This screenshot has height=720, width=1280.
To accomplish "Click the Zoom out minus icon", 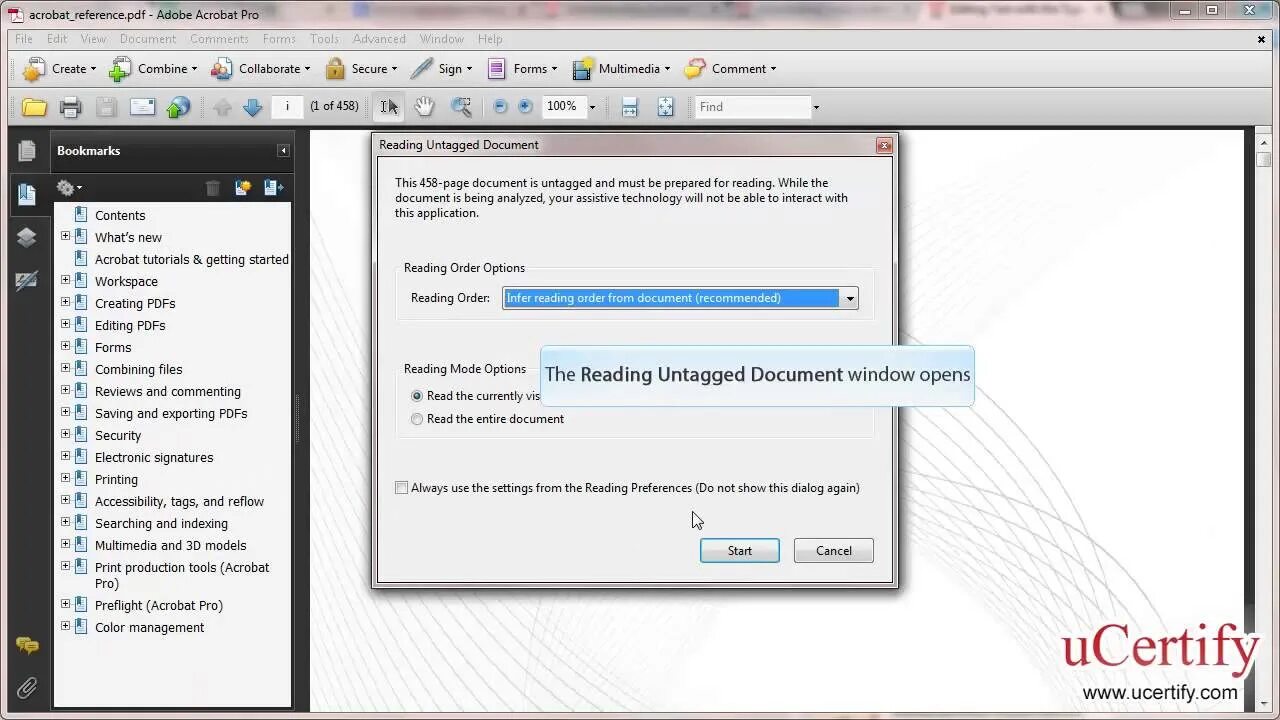I will (501, 106).
